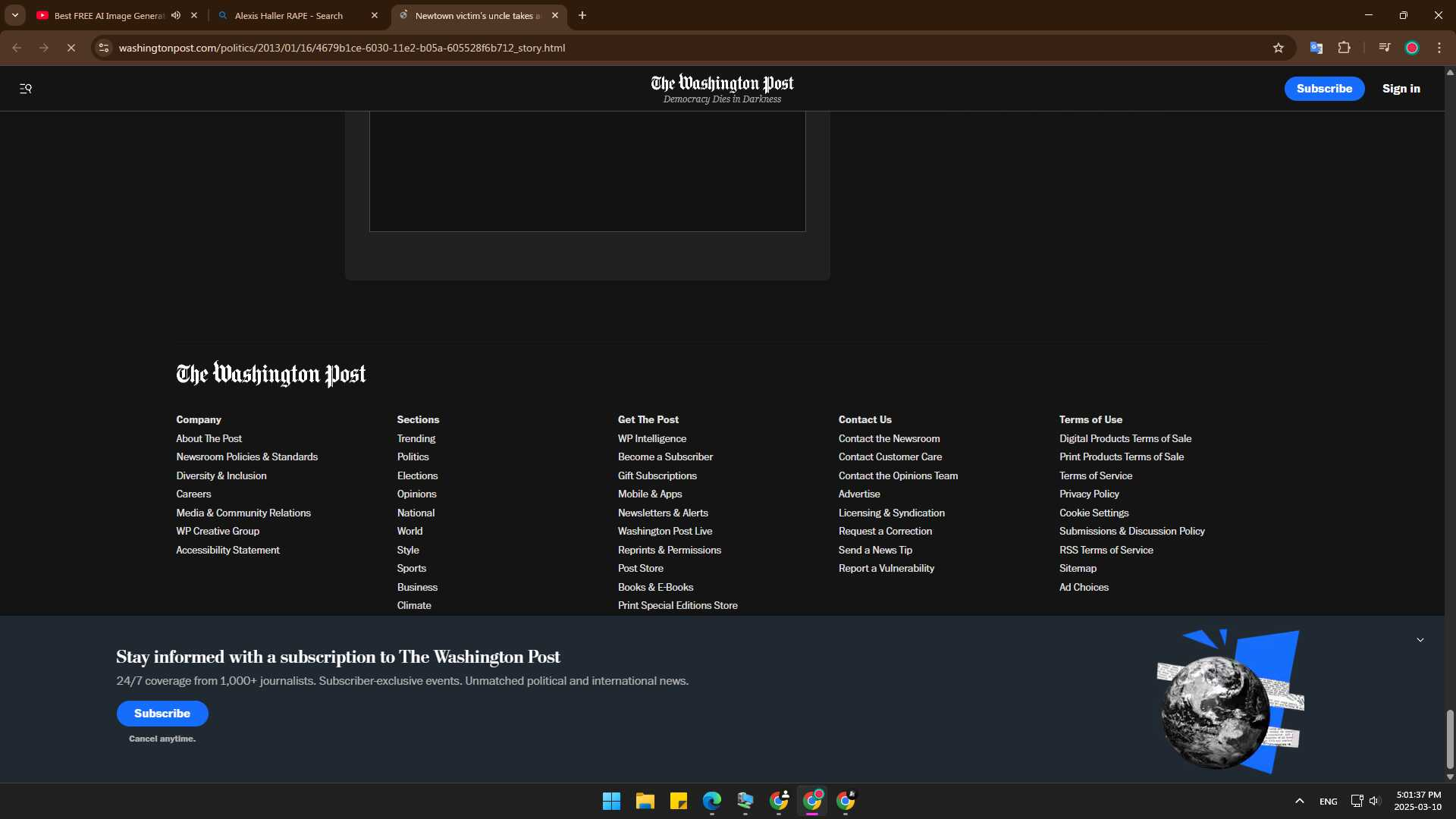This screenshot has height=819, width=1456.
Task: Open the sections search menu icon
Action: 26,89
